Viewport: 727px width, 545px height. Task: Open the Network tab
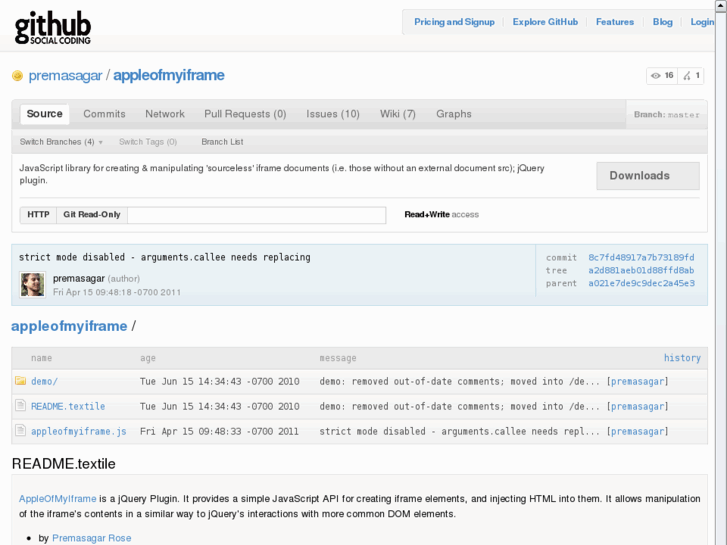pyautogui.click(x=165, y=114)
